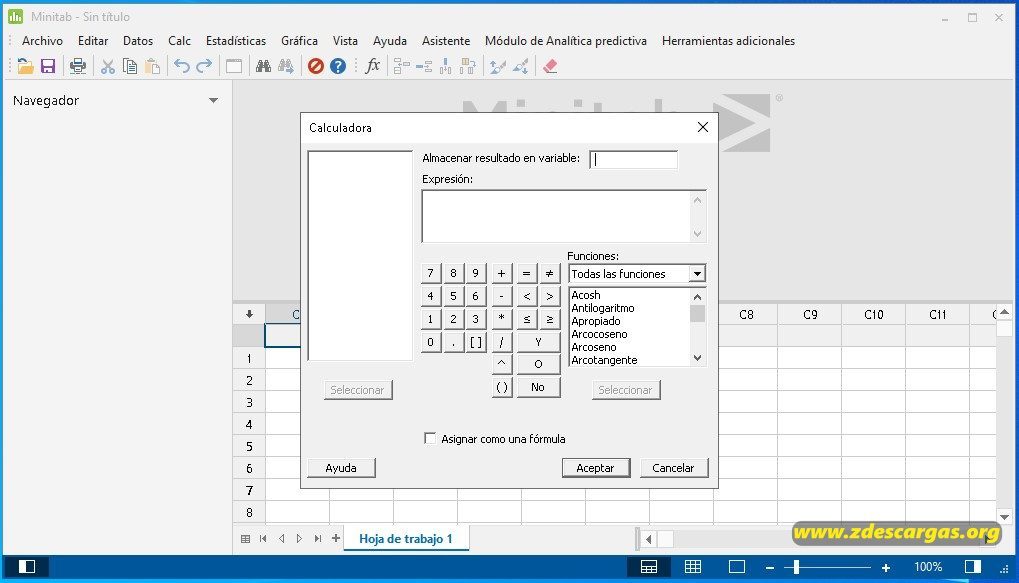Expand the Navegador dropdown arrow

click(x=213, y=101)
